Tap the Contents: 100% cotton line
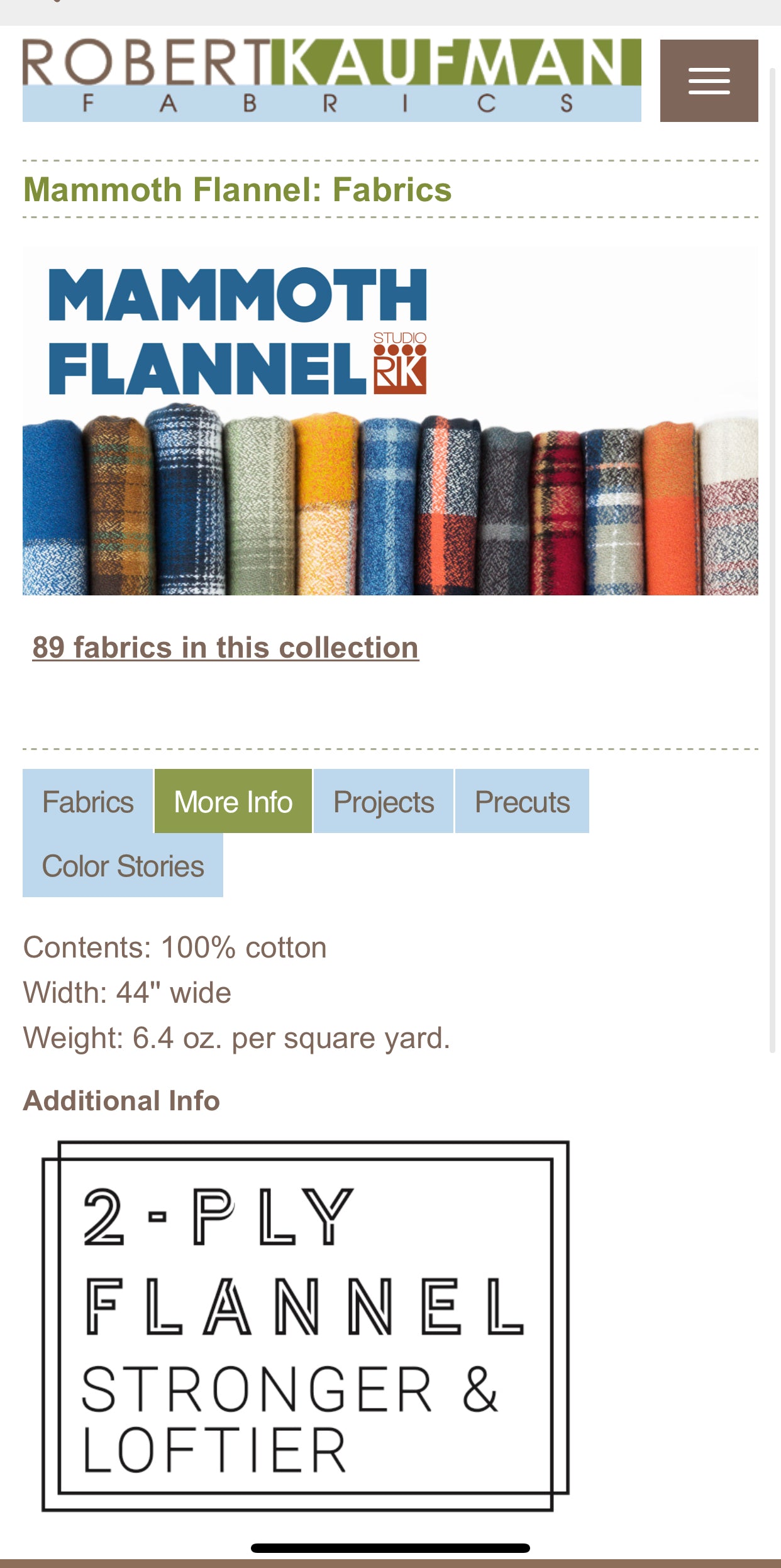The width and height of the screenshot is (781, 1568). pyautogui.click(x=175, y=947)
